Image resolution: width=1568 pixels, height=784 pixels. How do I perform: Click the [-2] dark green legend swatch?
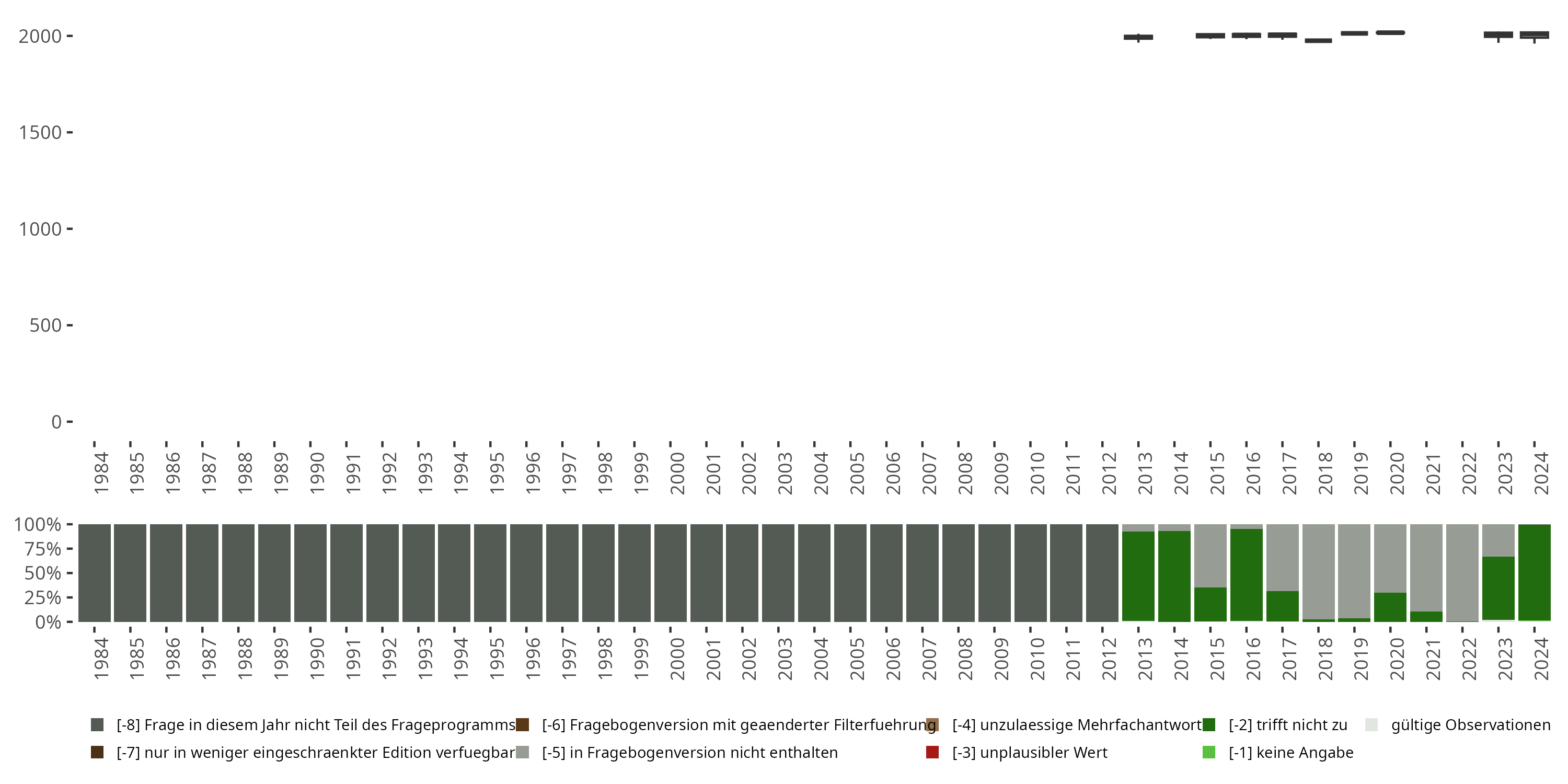coord(1209,724)
